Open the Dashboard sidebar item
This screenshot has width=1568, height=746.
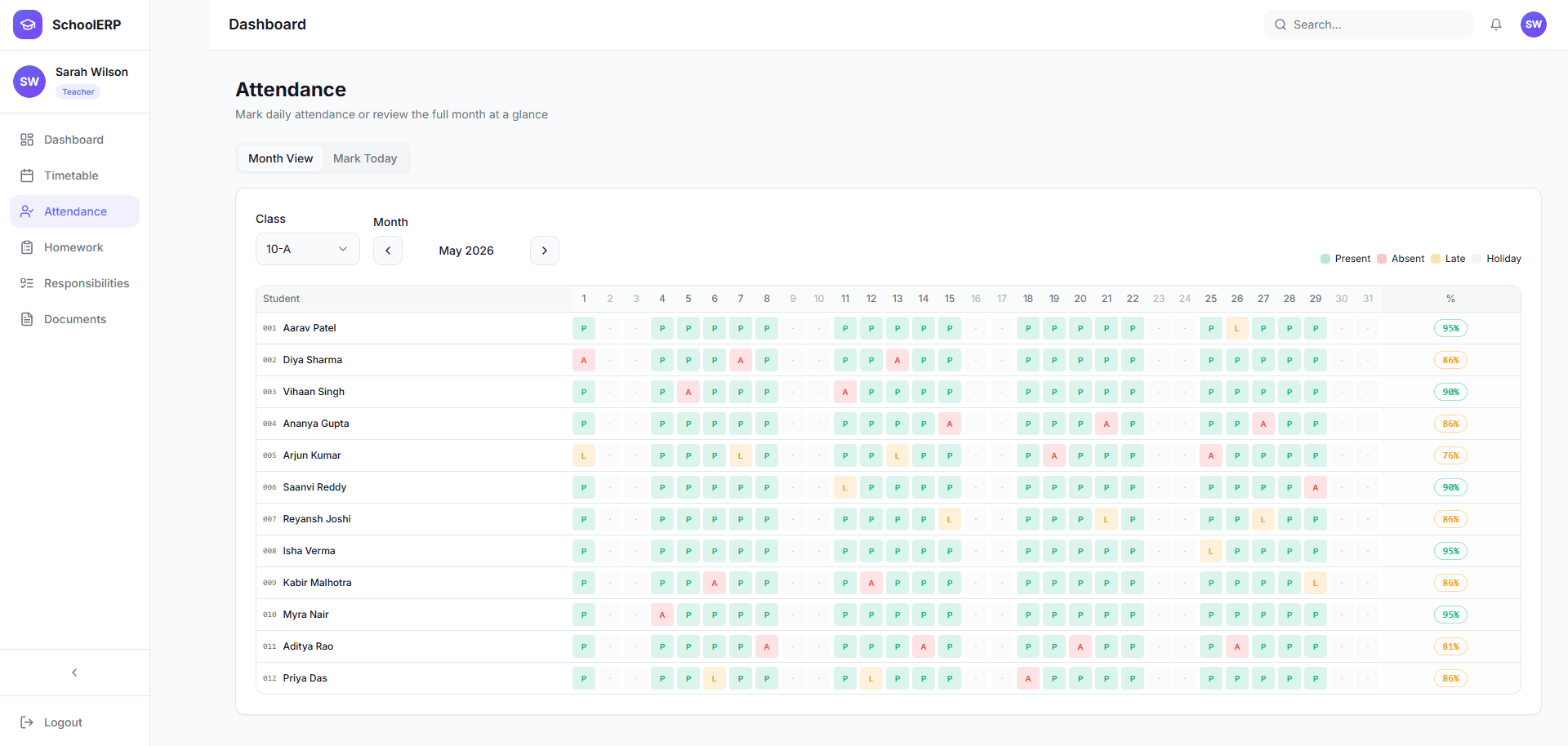point(74,140)
